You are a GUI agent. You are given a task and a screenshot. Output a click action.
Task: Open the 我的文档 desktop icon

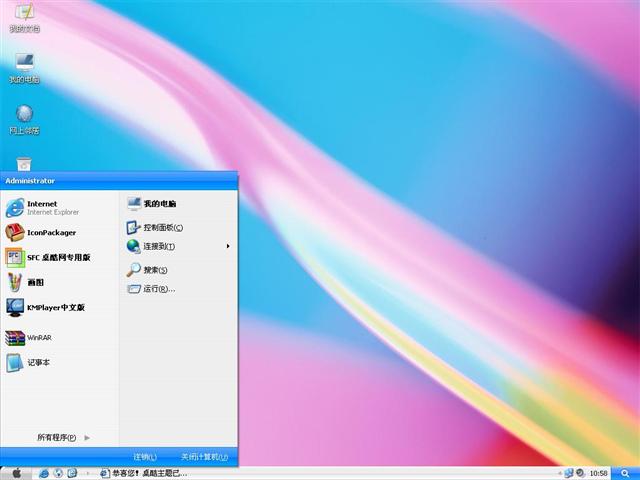point(24,17)
